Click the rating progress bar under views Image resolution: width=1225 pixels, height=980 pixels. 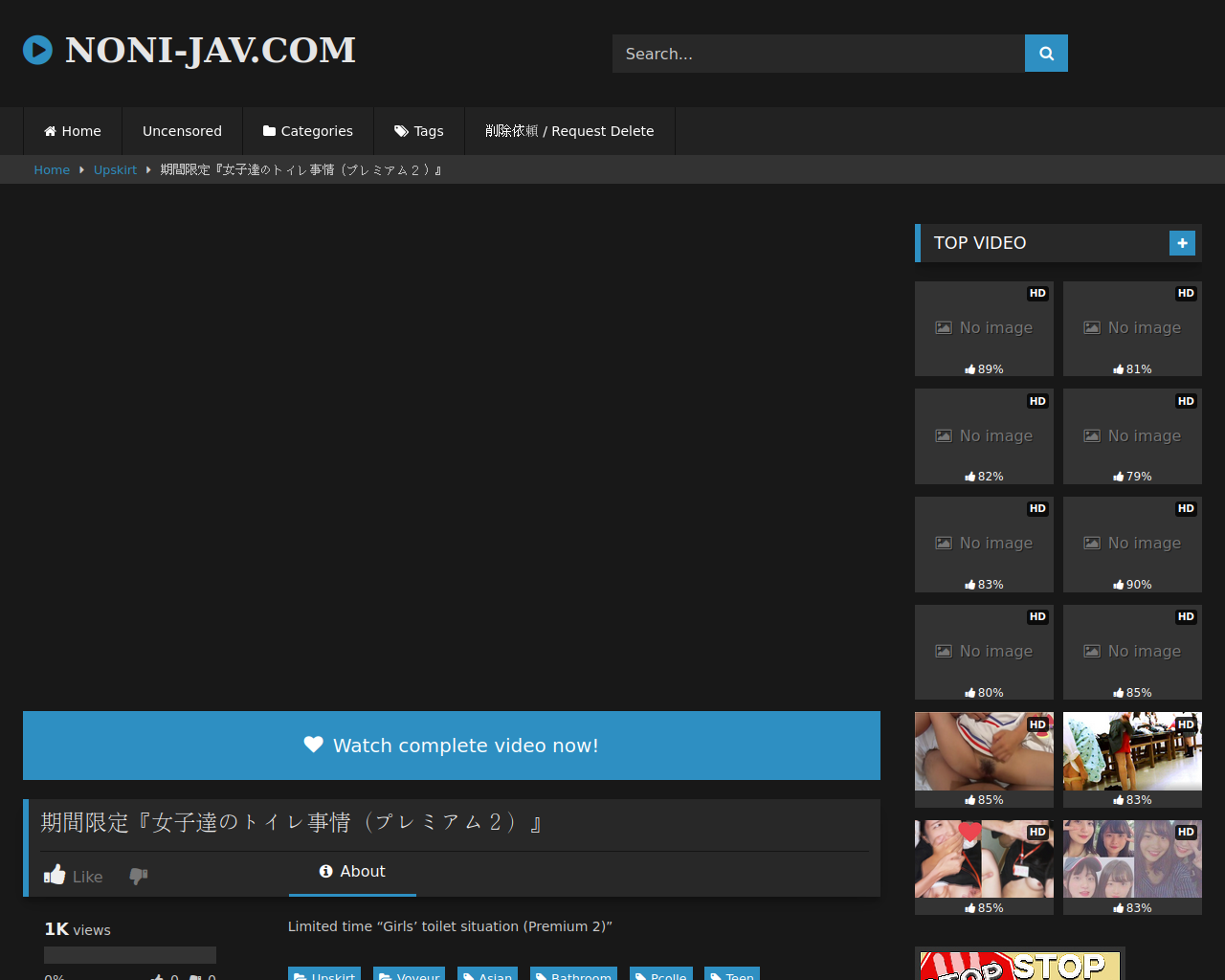(130, 955)
